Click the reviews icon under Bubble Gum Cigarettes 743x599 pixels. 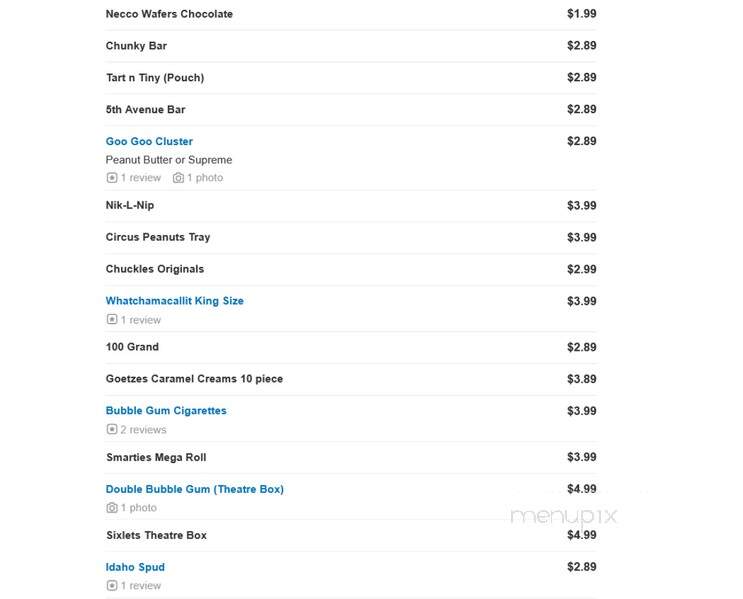click(112, 429)
